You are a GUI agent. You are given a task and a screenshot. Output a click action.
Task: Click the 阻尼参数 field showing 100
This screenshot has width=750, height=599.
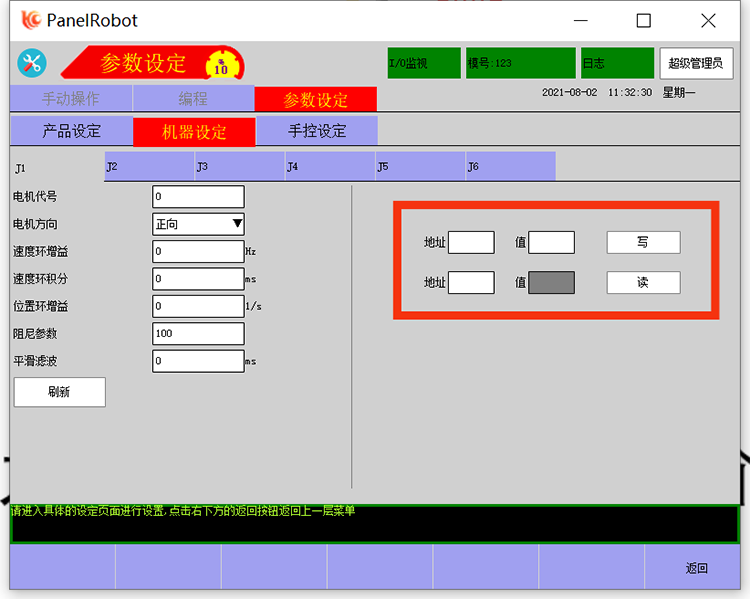pyautogui.click(x=198, y=333)
